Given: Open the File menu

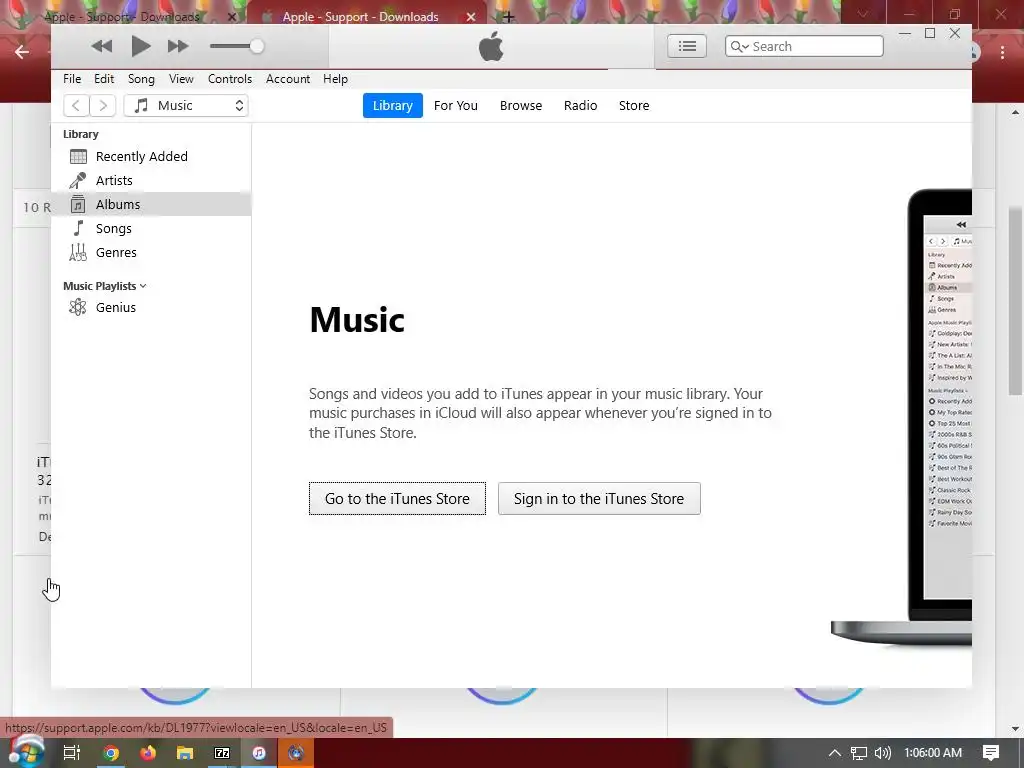Looking at the screenshot, I should tap(72, 79).
